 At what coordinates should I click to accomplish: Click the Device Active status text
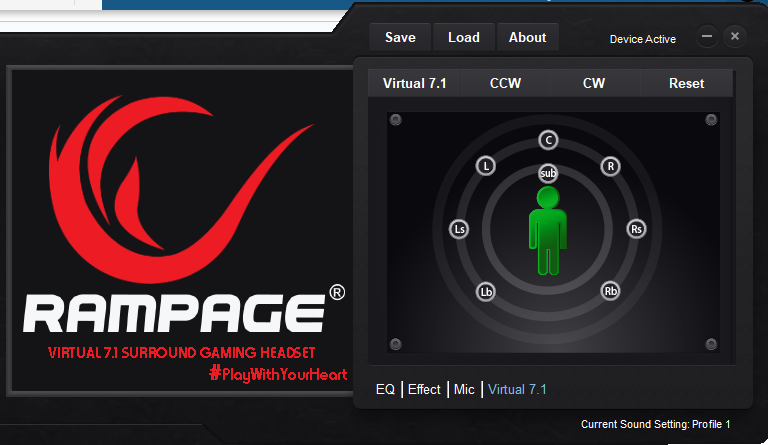click(x=643, y=39)
